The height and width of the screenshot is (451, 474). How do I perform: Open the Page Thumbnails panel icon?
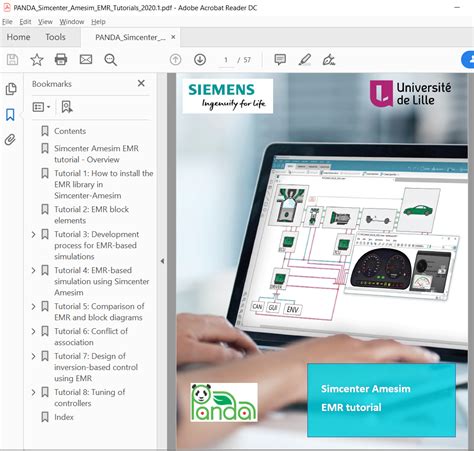coord(11,89)
